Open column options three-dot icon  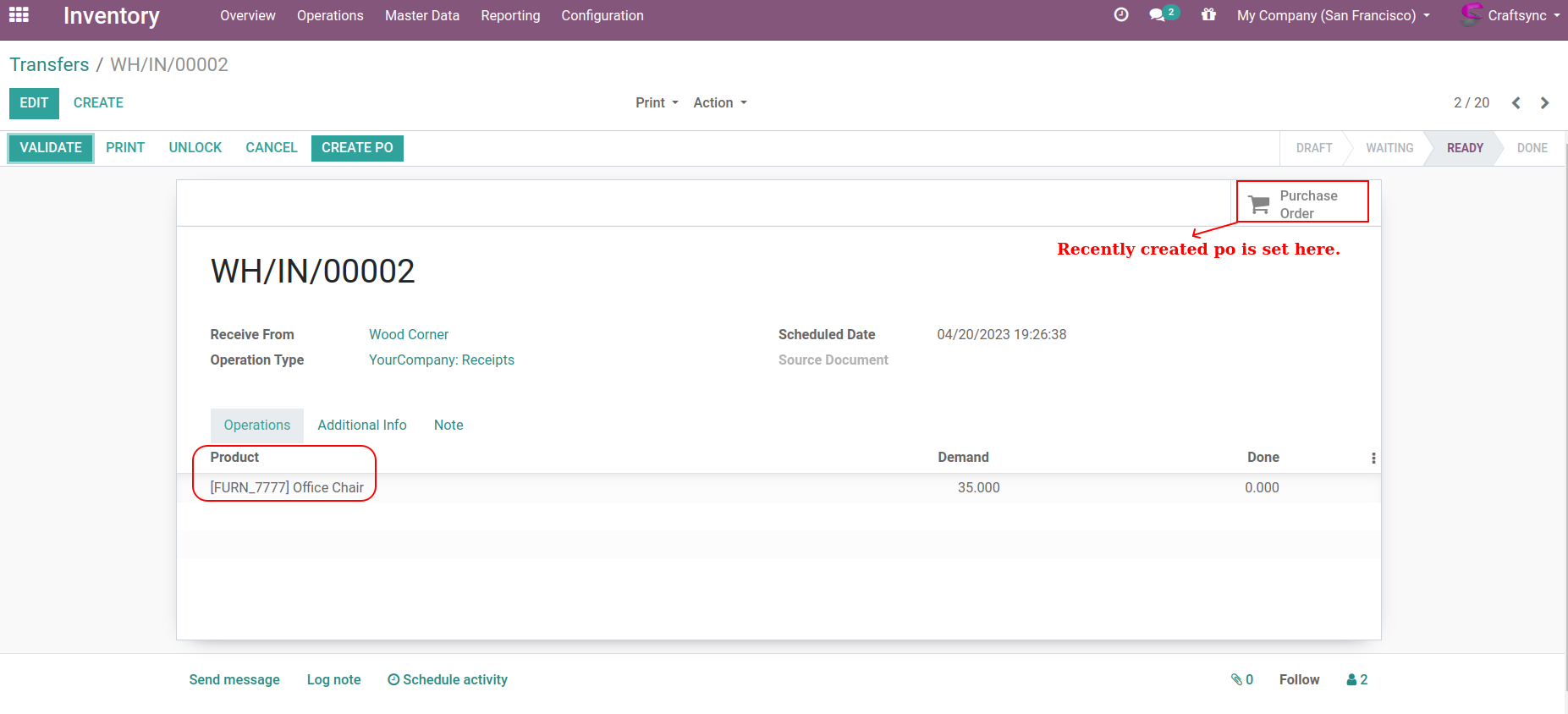click(x=1373, y=458)
